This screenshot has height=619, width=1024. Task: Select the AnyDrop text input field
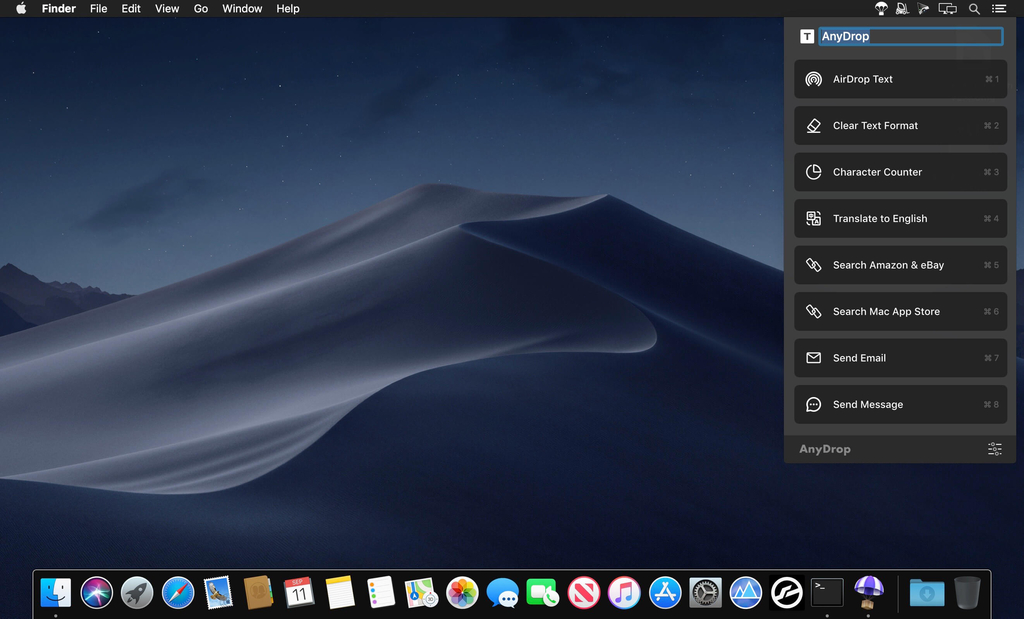pyautogui.click(x=910, y=37)
